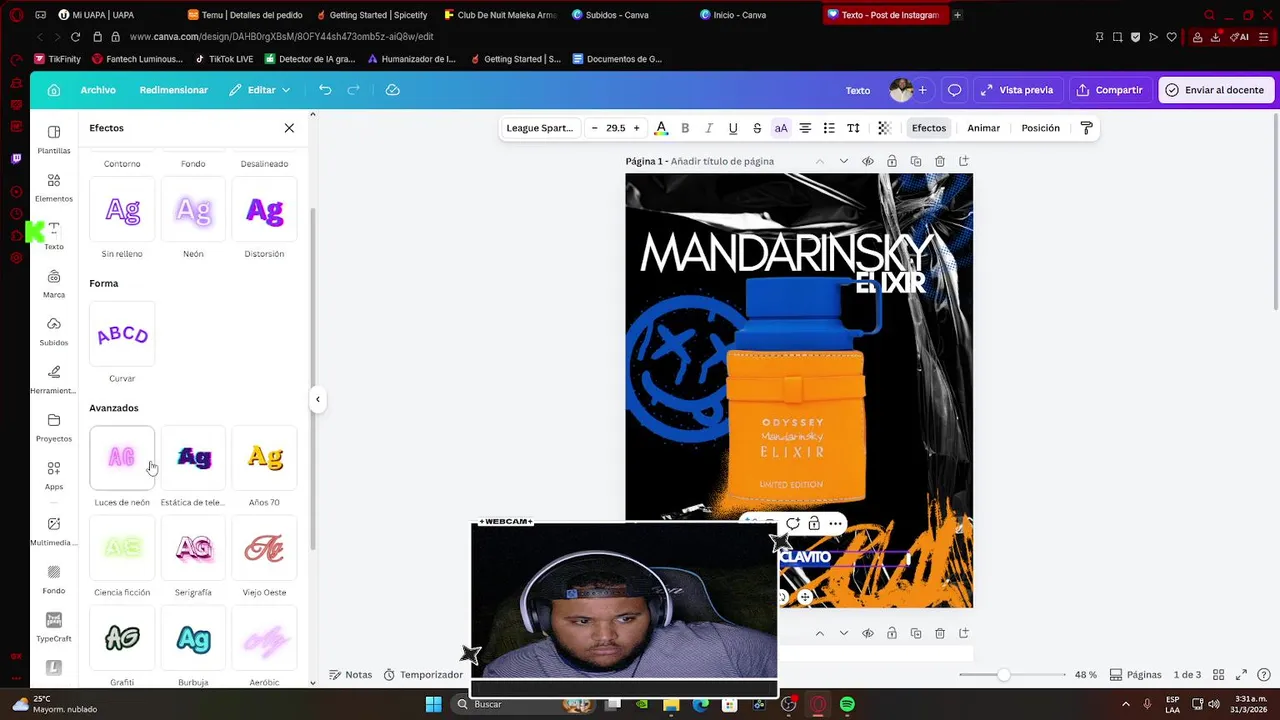Toggle italic formatting

pyautogui.click(x=709, y=128)
